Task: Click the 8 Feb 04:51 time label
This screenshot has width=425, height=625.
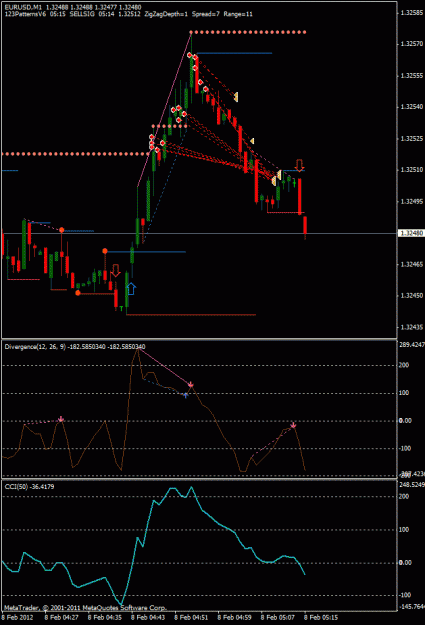Action: pyautogui.click(x=191, y=617)
